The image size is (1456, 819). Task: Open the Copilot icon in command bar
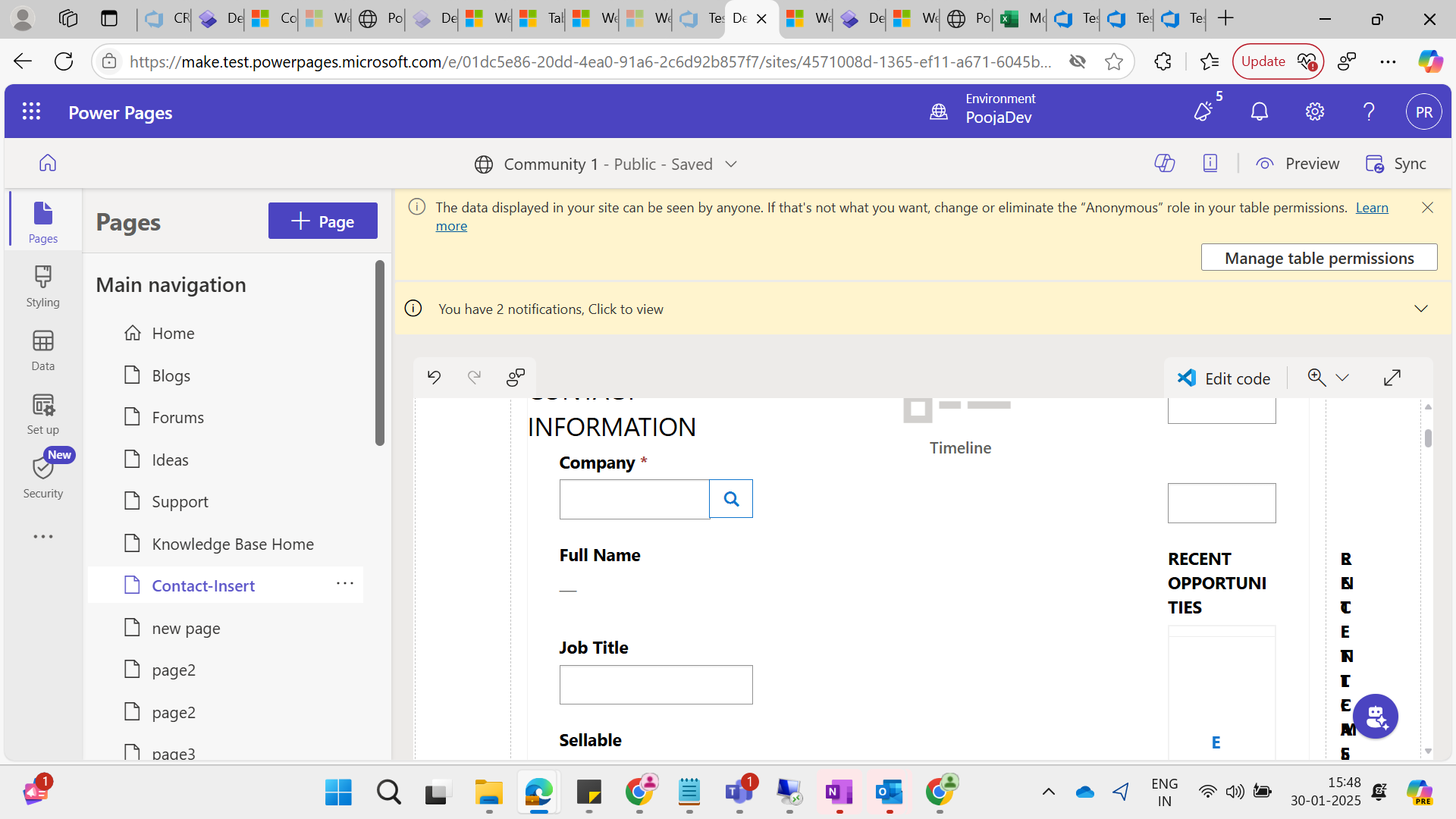pyautogui.click(x=1164, y=163)
